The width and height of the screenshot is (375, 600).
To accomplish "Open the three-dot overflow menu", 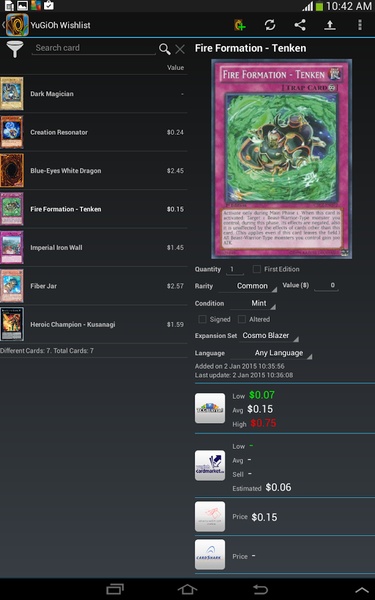I will coord(360,25).
